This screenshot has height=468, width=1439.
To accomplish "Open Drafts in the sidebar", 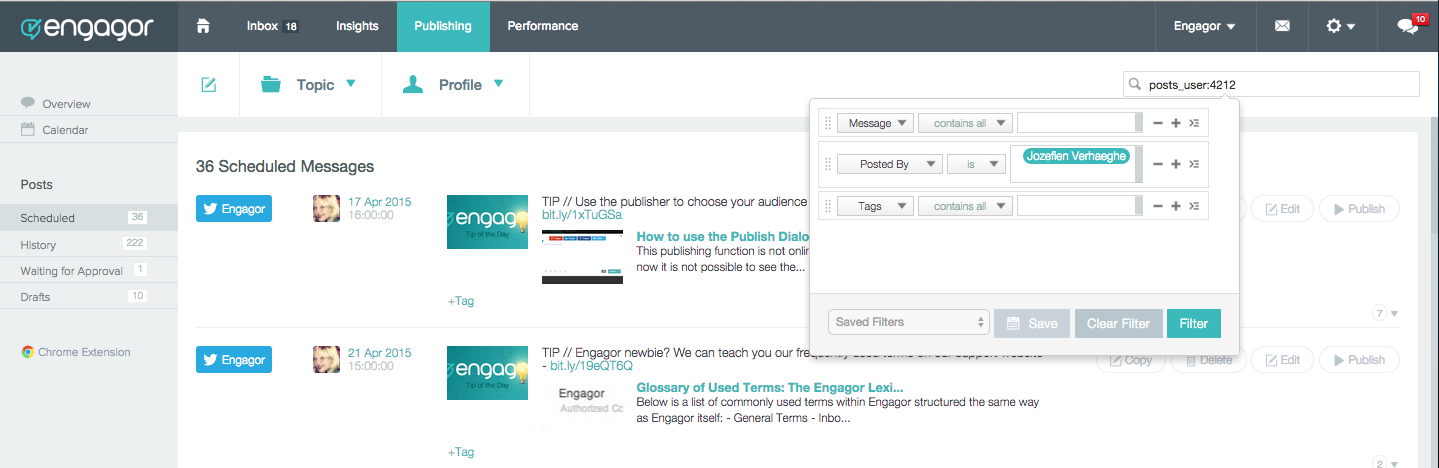I will (x=89, y=296).
